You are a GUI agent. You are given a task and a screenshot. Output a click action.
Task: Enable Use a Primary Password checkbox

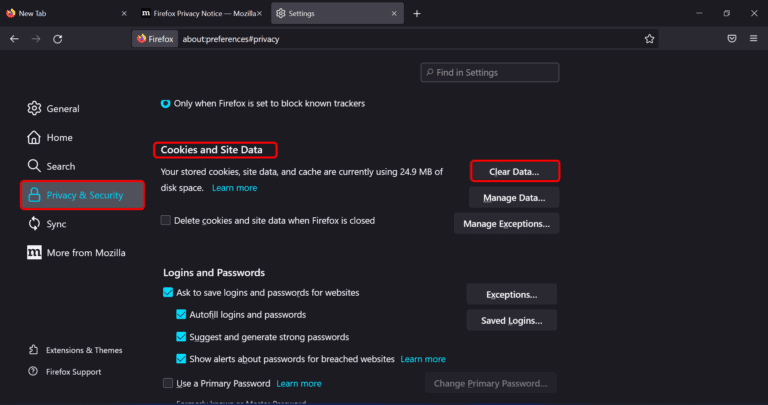(x=167, y=383)
